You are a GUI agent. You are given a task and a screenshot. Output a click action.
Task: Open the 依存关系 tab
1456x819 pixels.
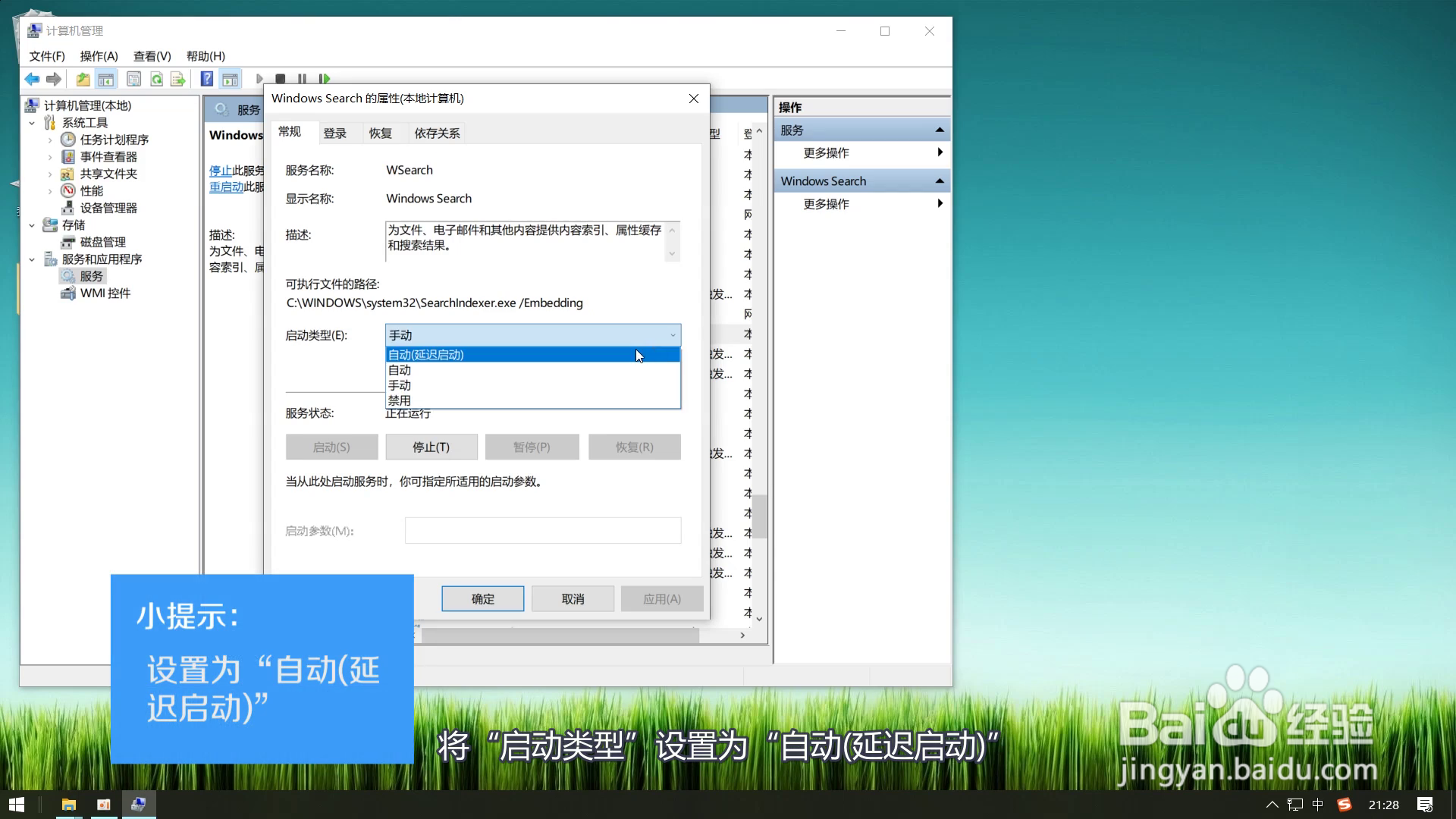(x=437, y=133)
